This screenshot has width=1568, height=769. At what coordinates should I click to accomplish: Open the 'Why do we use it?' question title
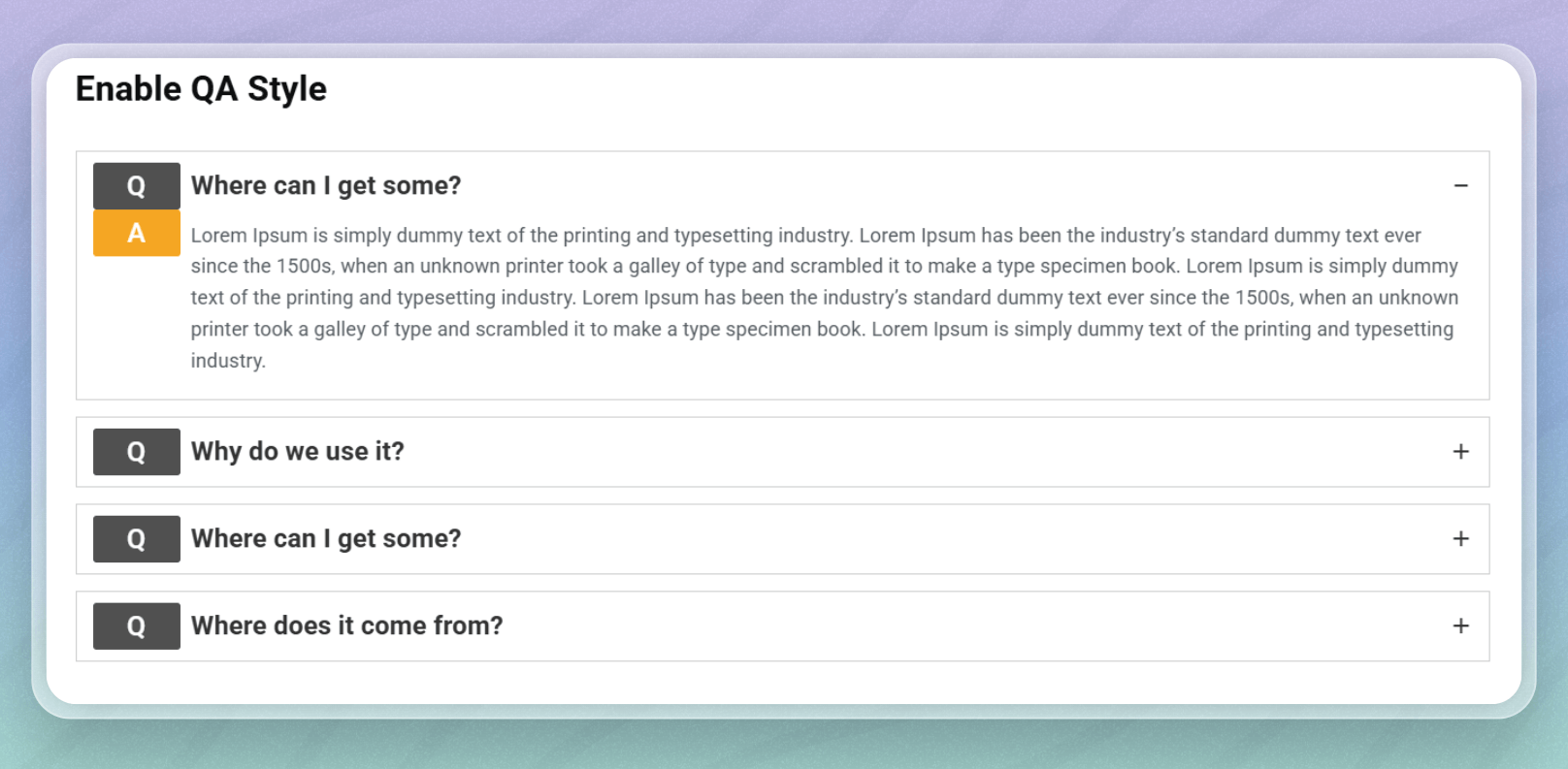point(297,452)
